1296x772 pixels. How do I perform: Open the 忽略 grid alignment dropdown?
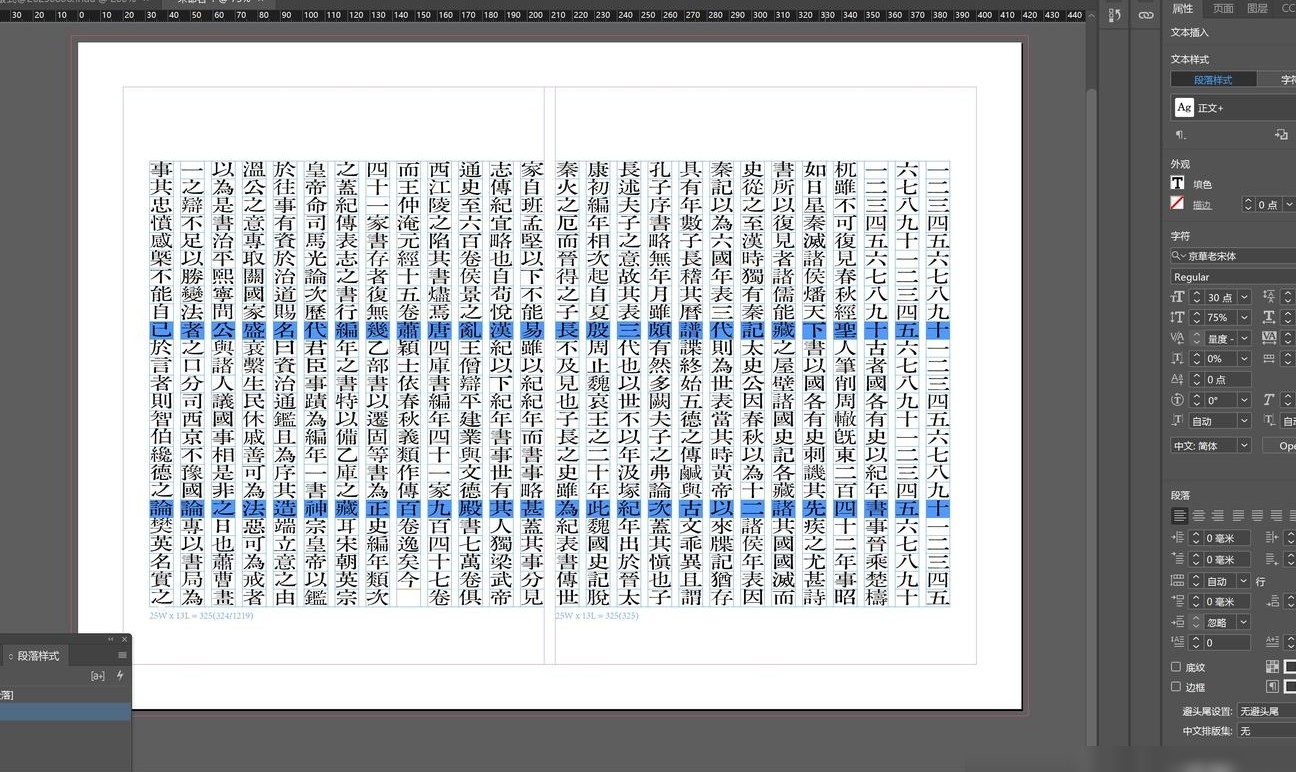[1244, 622]
